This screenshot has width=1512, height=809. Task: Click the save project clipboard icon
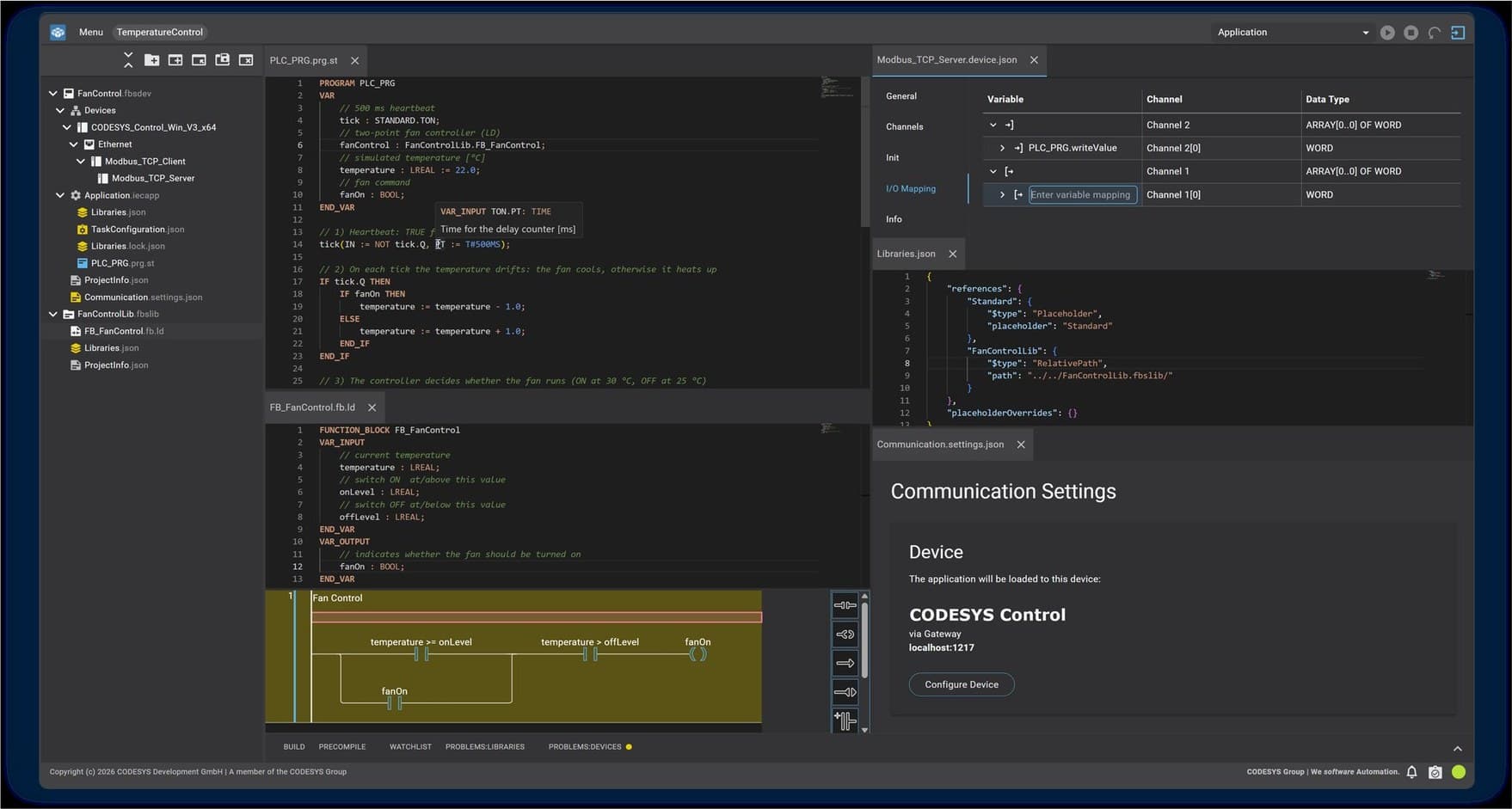223,59
